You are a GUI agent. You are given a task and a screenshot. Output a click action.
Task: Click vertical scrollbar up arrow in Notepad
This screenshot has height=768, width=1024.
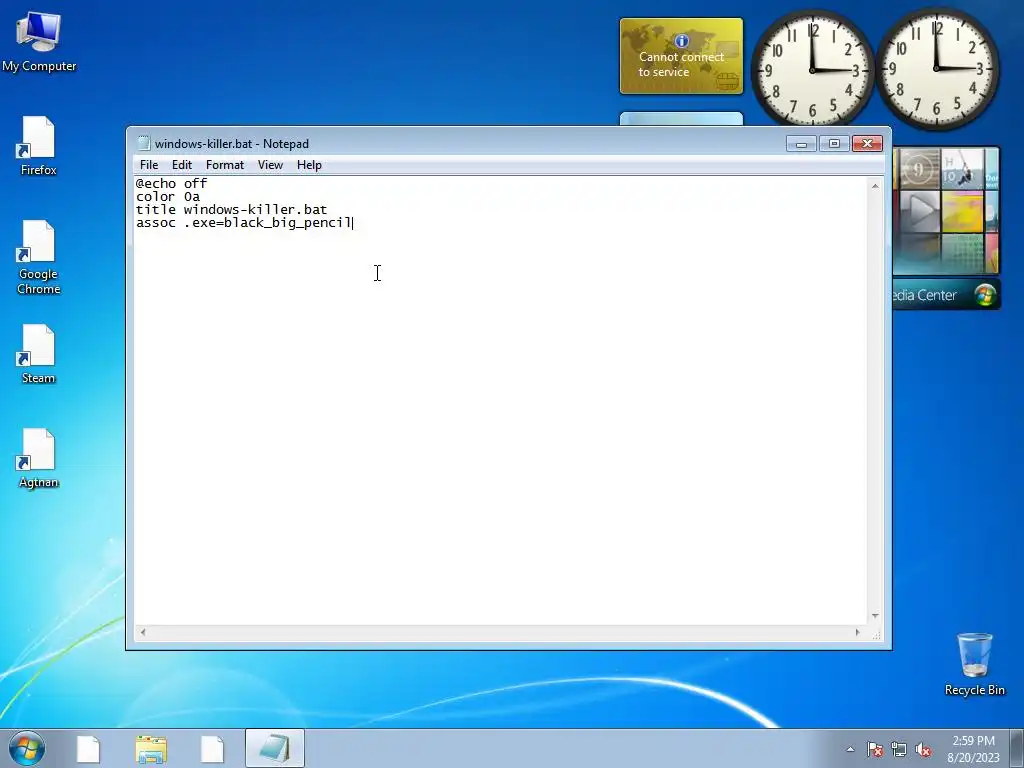point(875,186)
